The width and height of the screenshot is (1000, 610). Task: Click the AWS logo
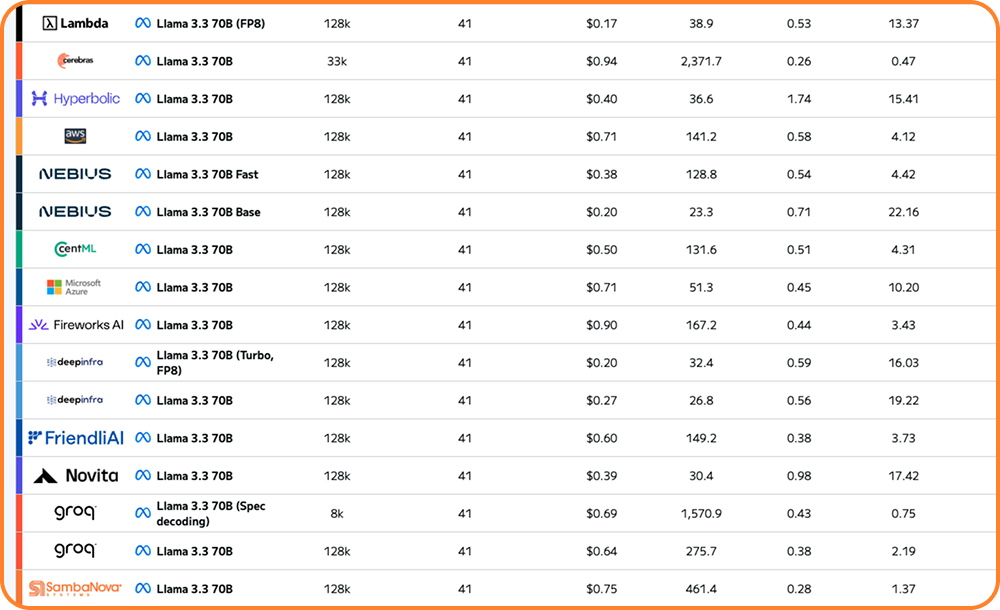click(x=76, y=136)
